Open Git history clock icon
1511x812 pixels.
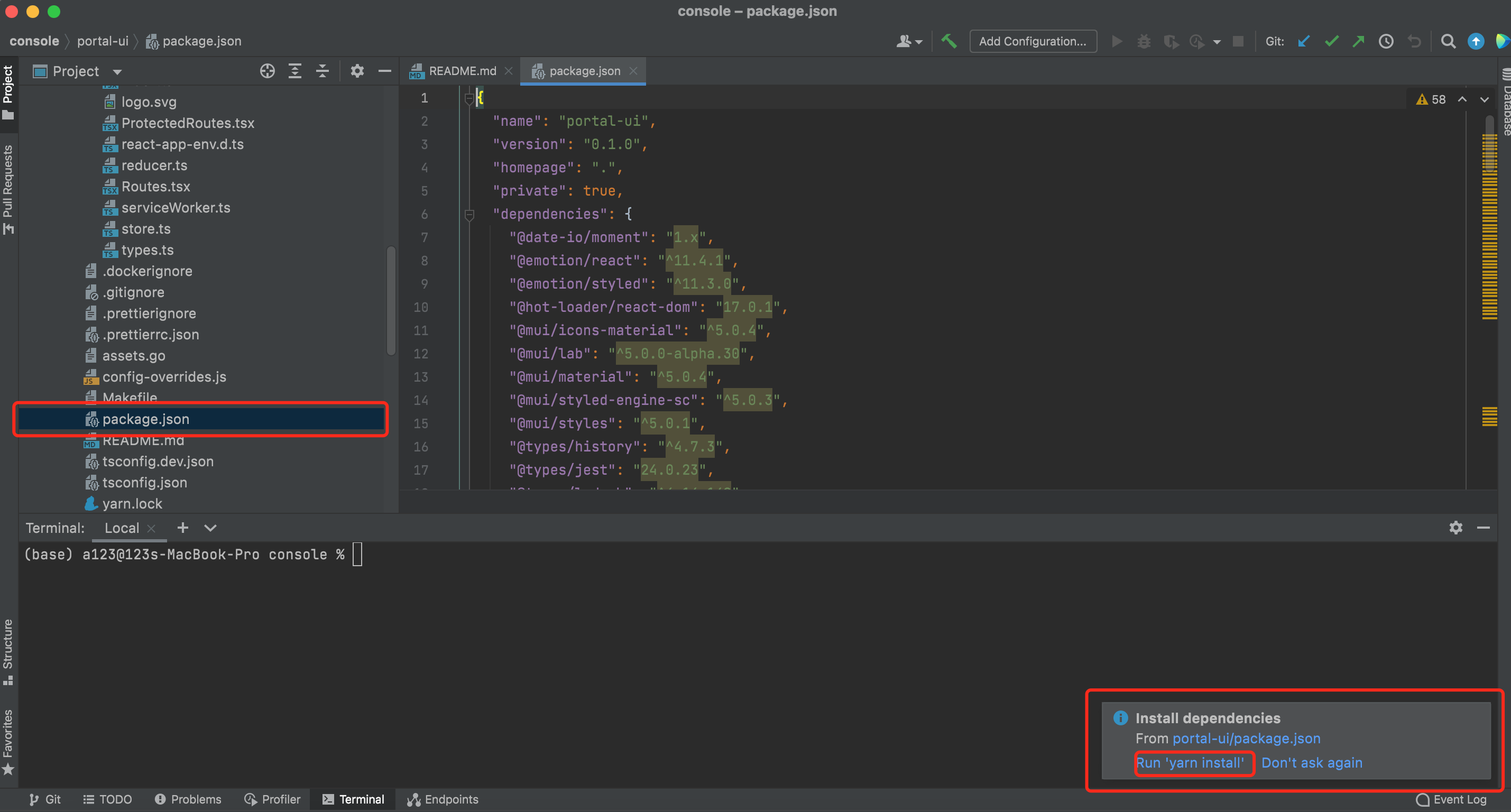coord(1386,41)
